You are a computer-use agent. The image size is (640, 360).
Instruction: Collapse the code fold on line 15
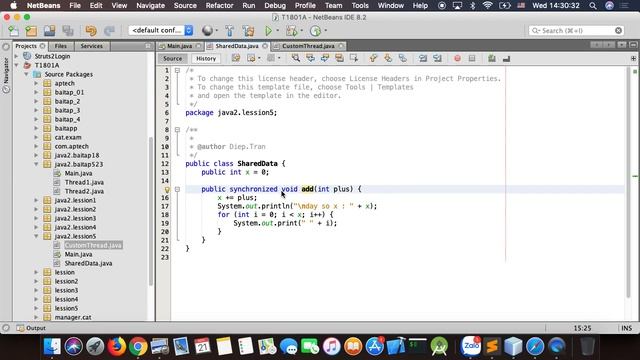(x=177, y=189)
